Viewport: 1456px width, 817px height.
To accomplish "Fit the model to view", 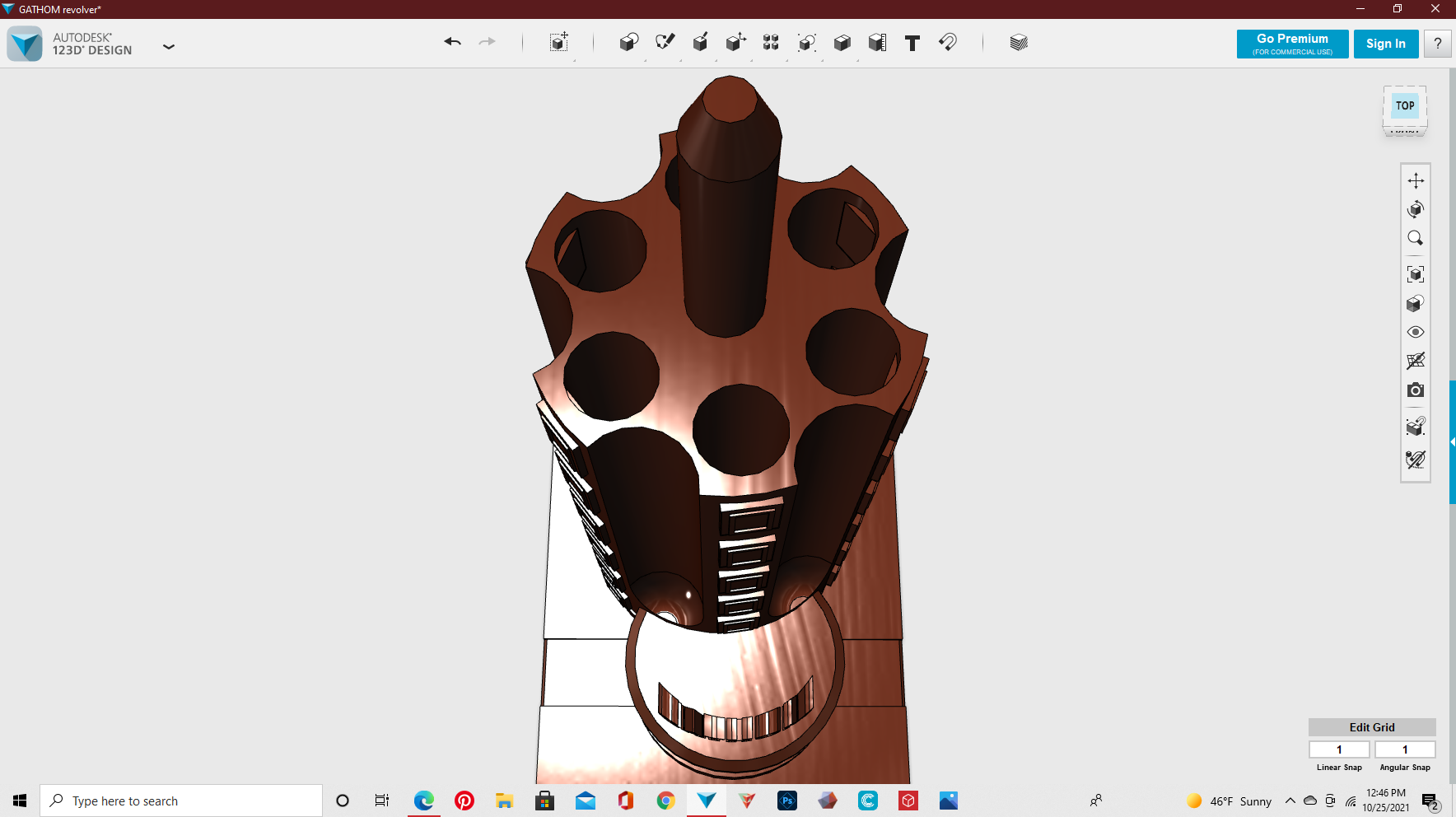I will click(x=1416, y=274).
